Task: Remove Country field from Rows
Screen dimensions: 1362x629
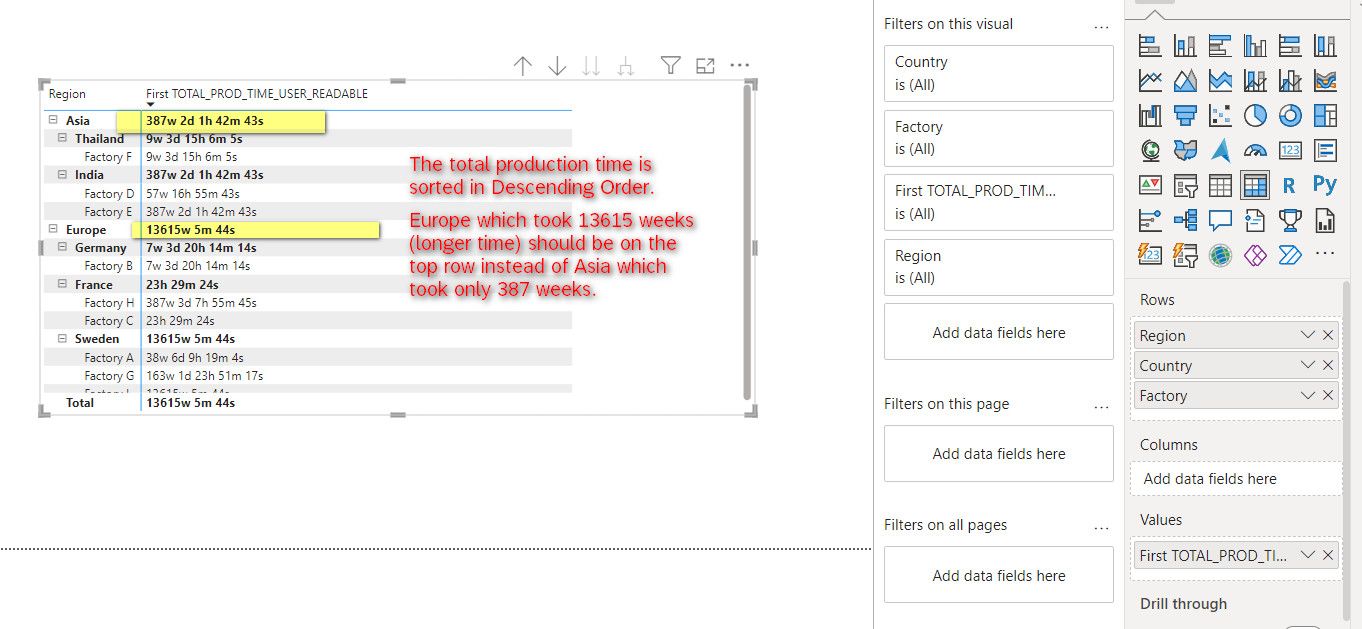Action: point(1328,365)
